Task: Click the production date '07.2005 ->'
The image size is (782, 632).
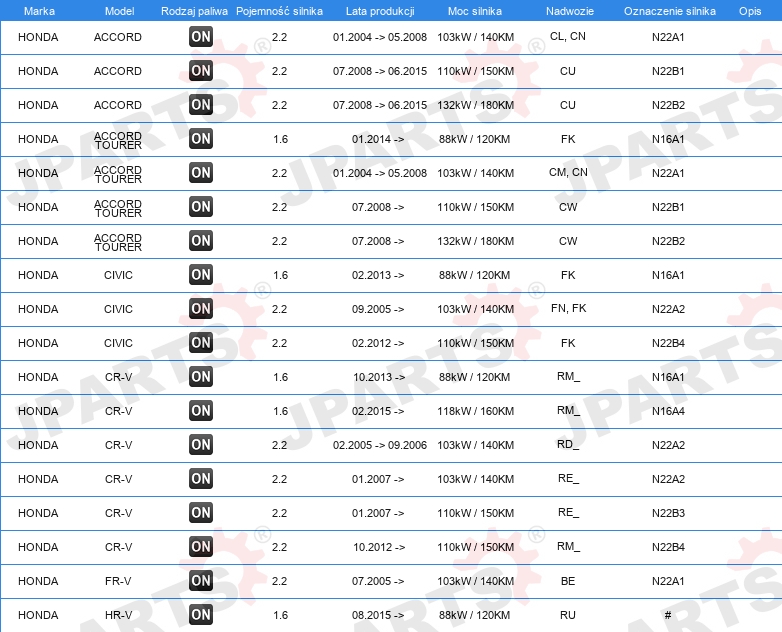Action: click(x=378, y=581)
